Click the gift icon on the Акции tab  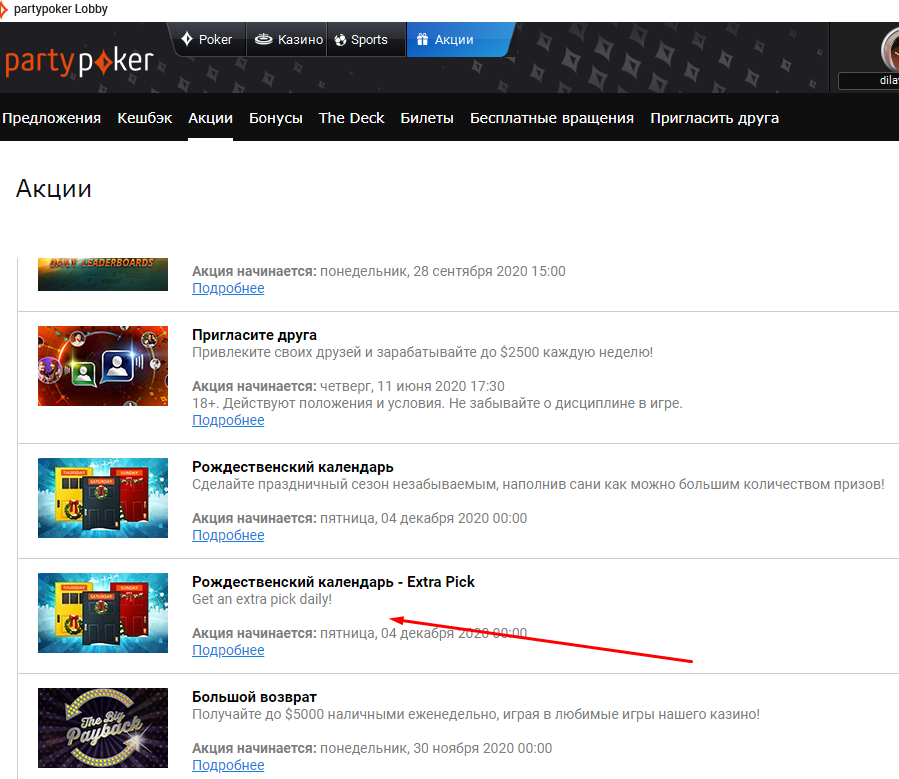click(423, 39)
